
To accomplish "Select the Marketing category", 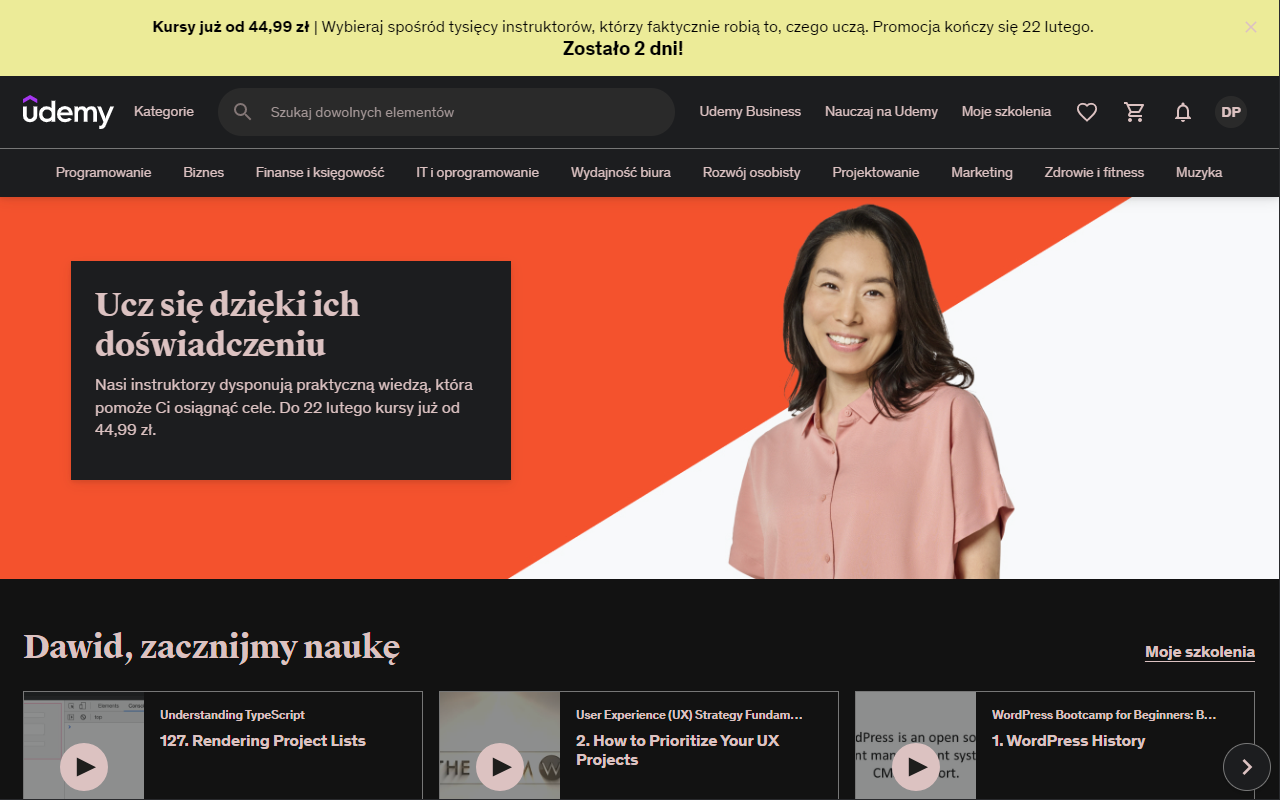I will click(982, 173).
